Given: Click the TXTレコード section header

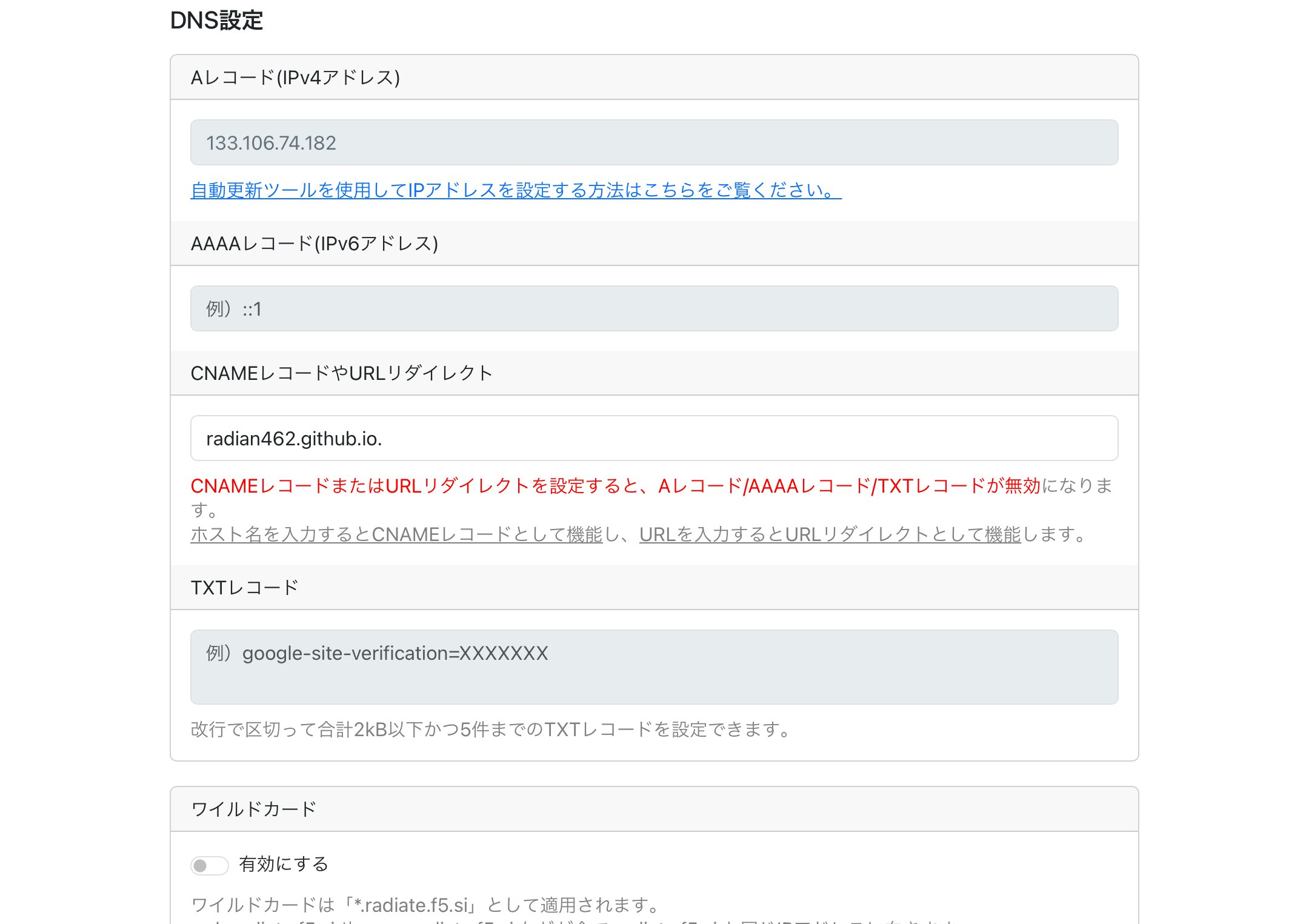Looking at the screenshot, I should [x=244, y=587].
